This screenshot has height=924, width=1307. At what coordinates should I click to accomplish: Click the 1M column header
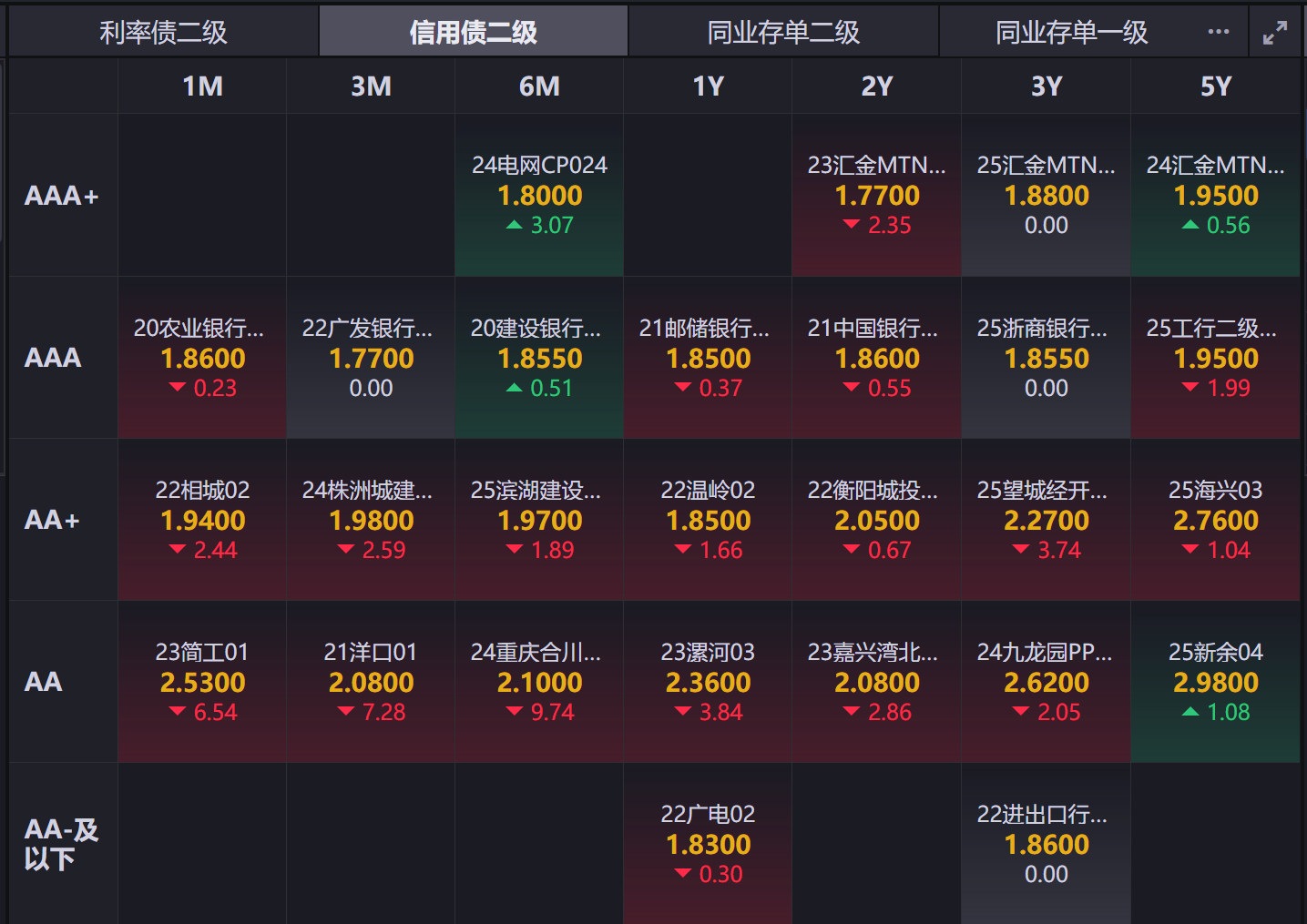[201, 86]
